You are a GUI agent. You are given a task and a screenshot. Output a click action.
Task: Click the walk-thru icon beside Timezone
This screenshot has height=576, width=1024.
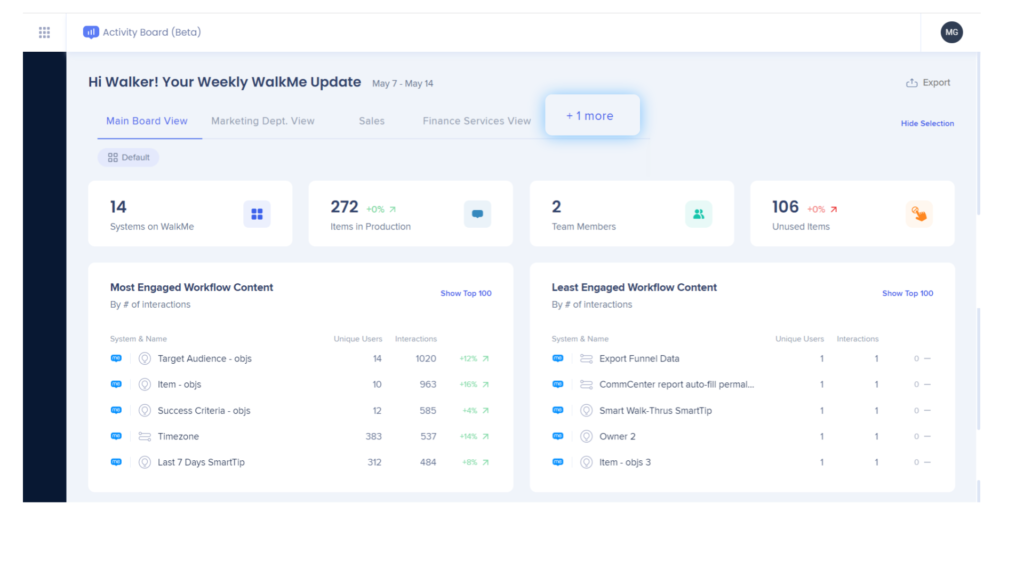pos(144,436)
